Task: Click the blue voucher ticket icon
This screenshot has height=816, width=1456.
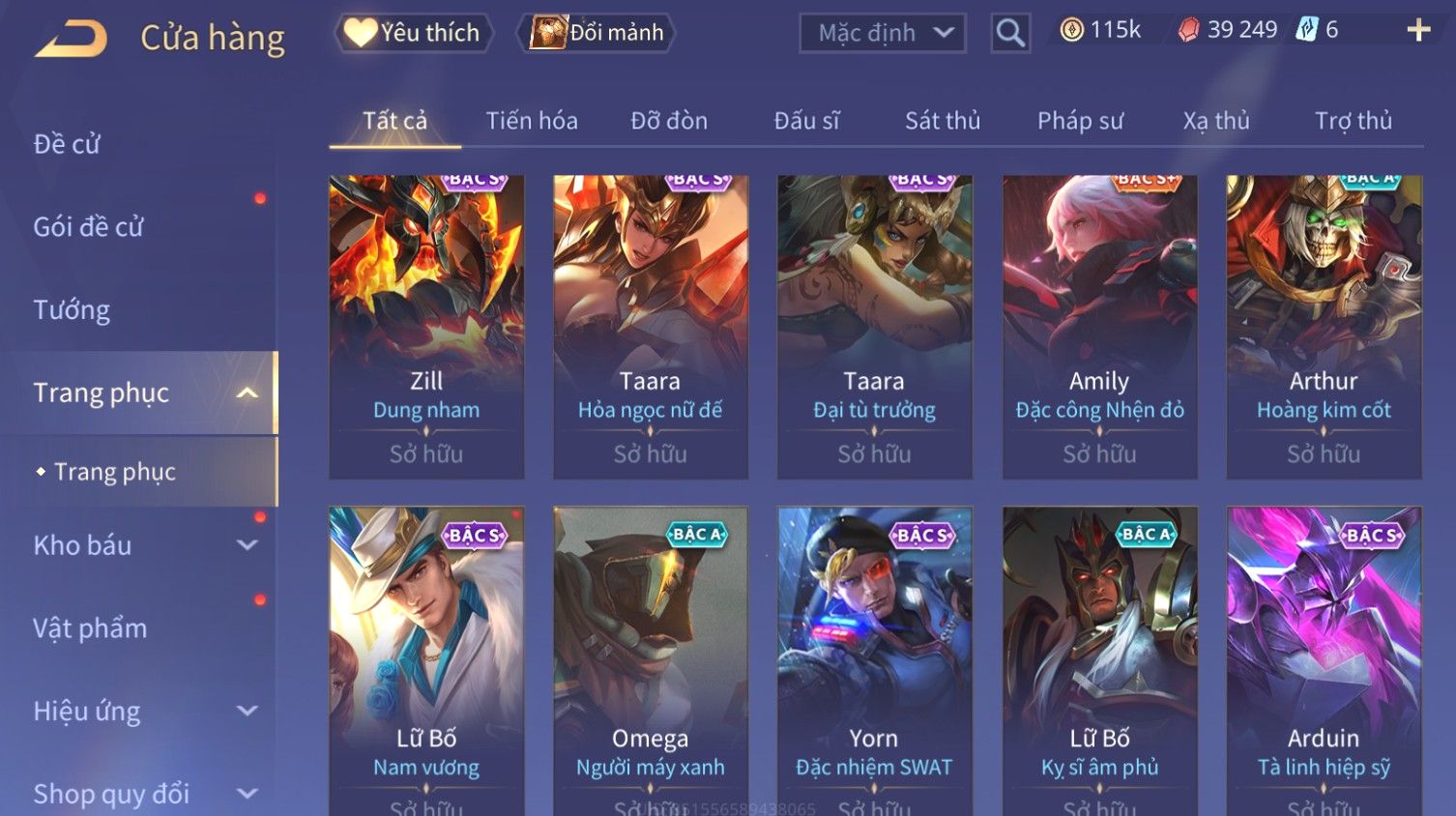Action: point(1307,30)
